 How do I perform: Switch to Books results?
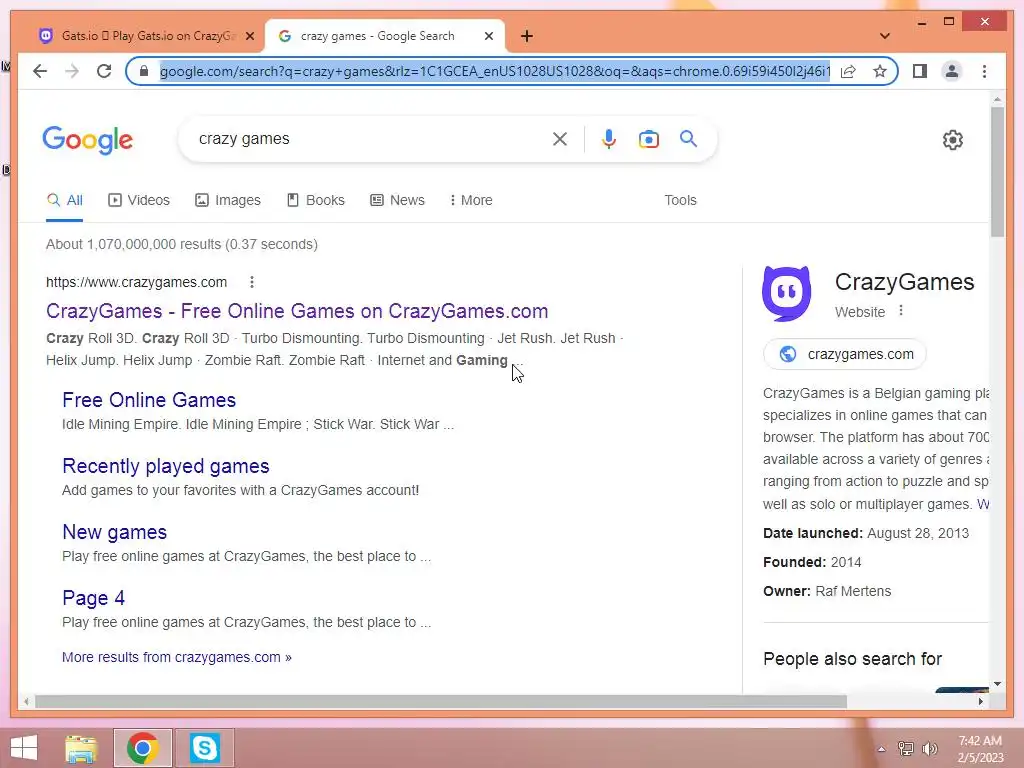coord(316,200)
